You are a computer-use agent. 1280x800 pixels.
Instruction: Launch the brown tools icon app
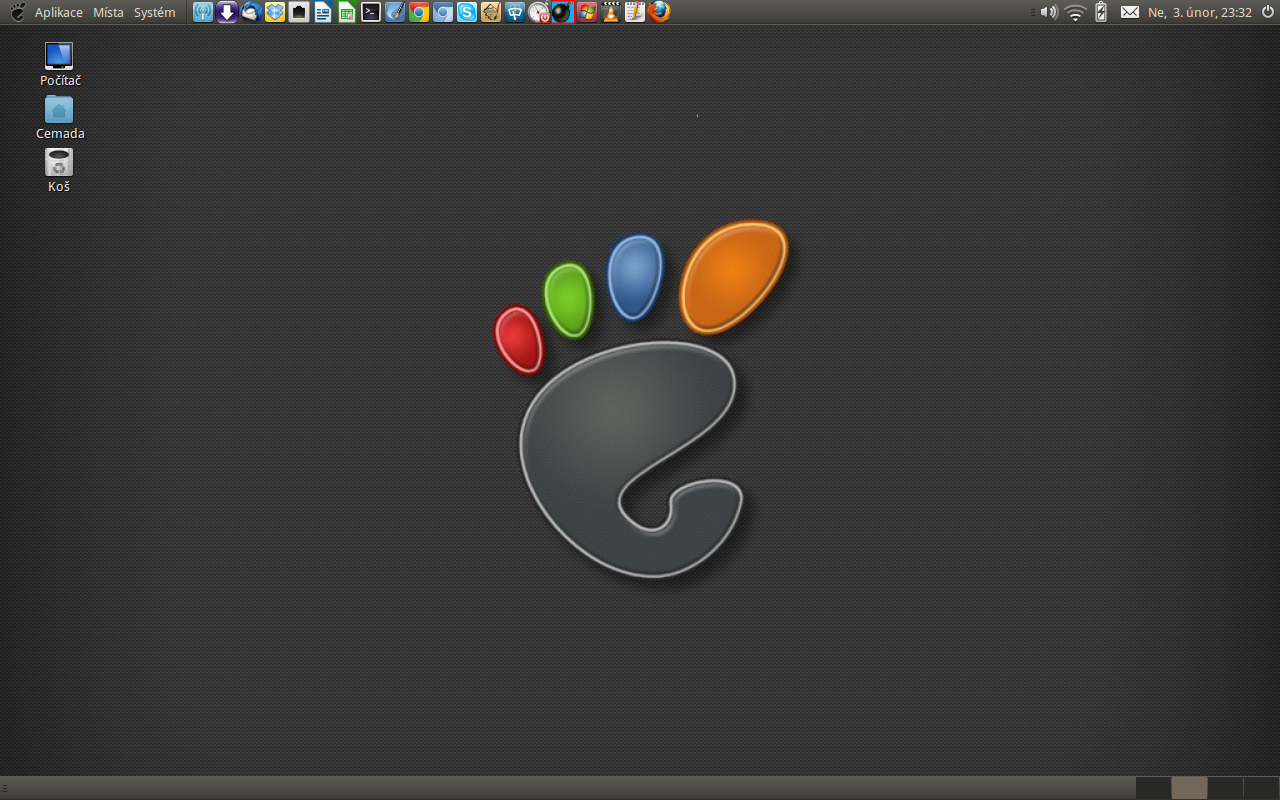click(491, 12)
